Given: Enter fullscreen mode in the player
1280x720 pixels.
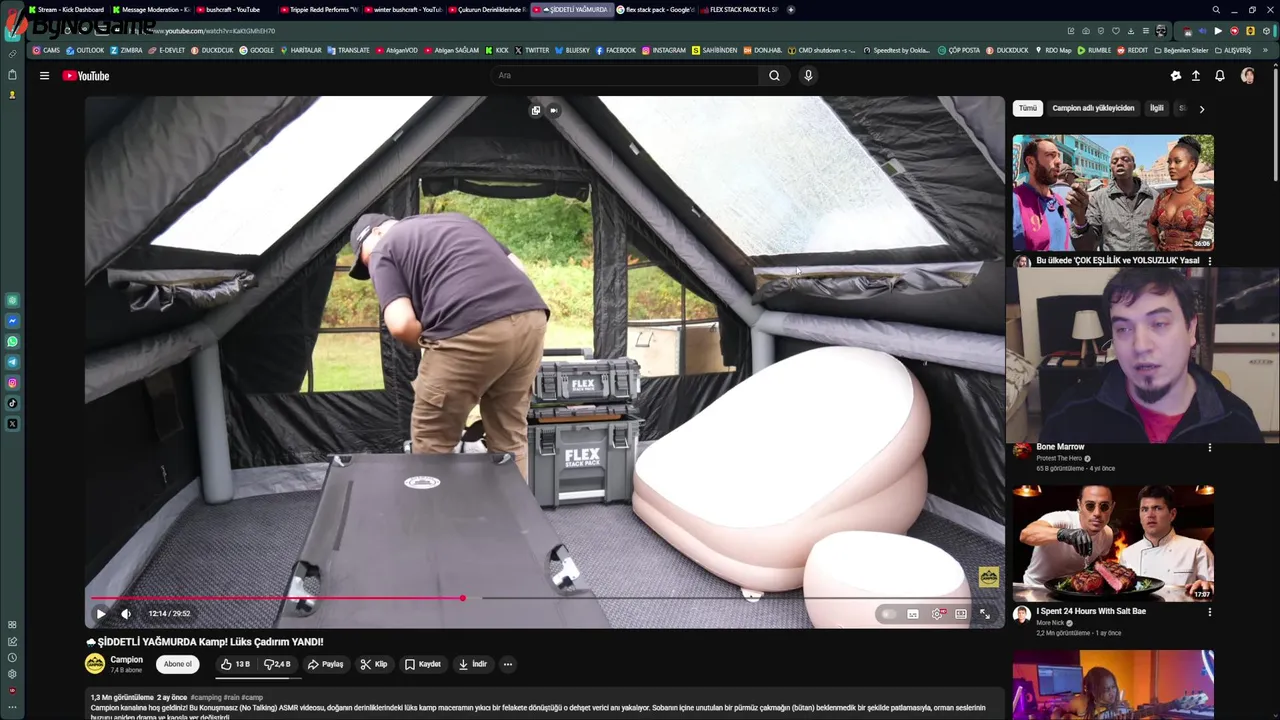Looking at the screenshot, I should (x=985, y=614).
